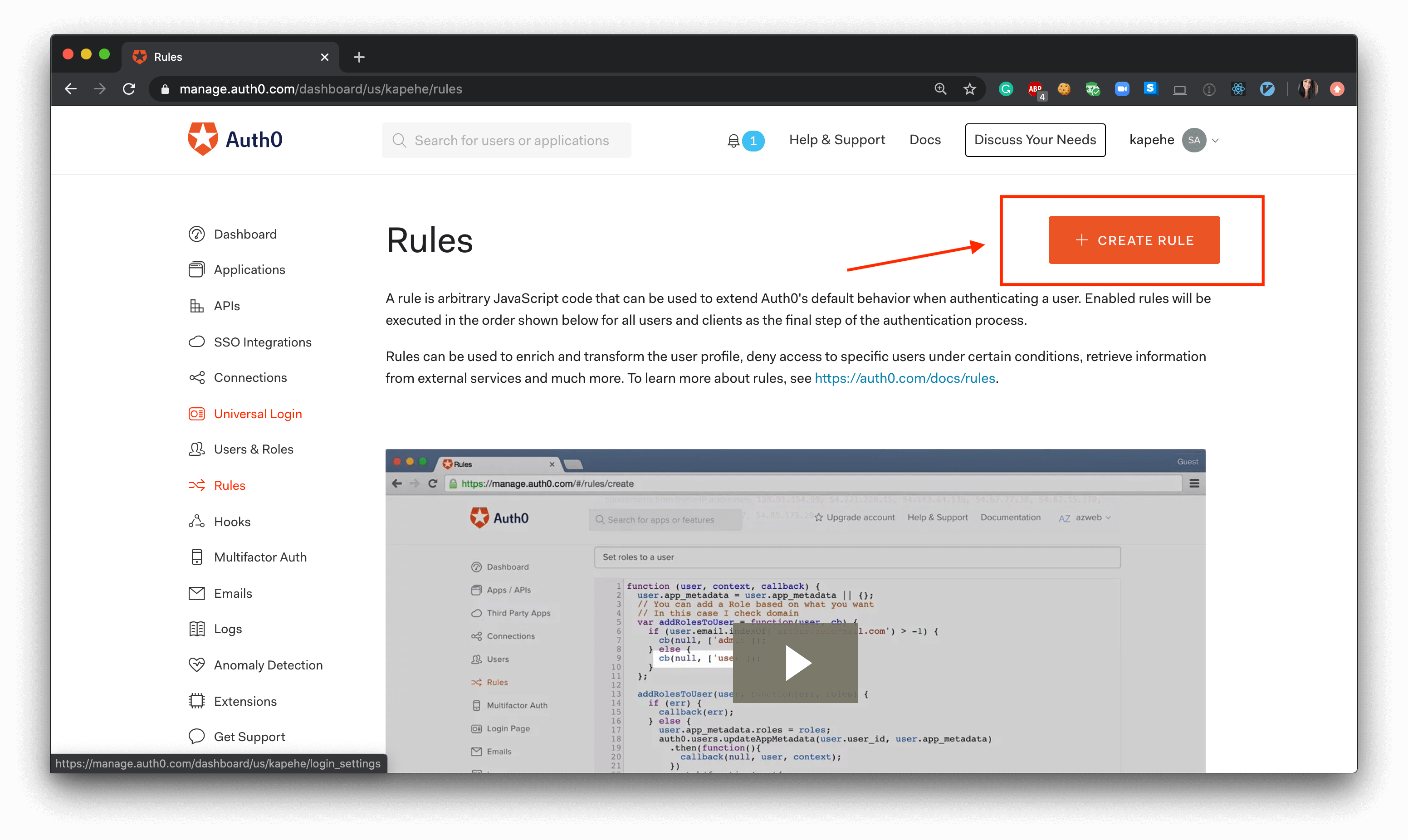Screen dimensions: 1408x840
Task: Click the browser address bar URL
Action: [x=320, y=89]
